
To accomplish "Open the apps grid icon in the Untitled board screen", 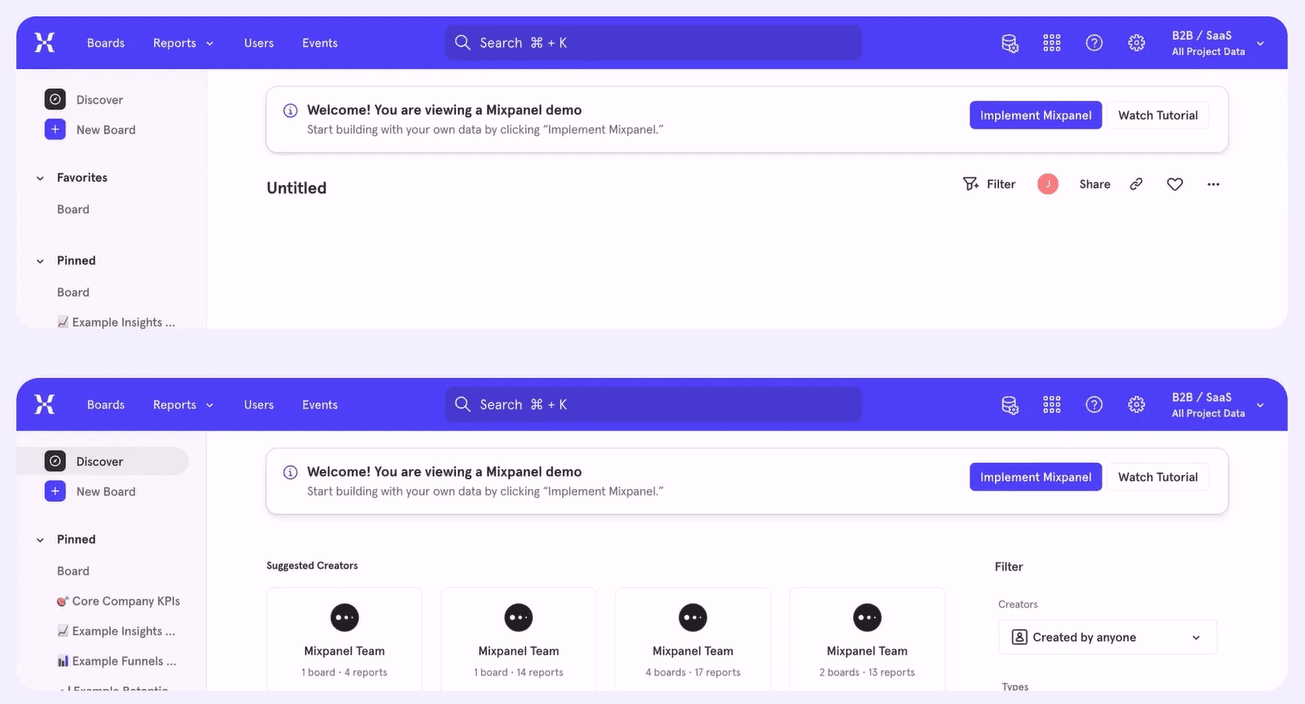I will point(1052,43).
